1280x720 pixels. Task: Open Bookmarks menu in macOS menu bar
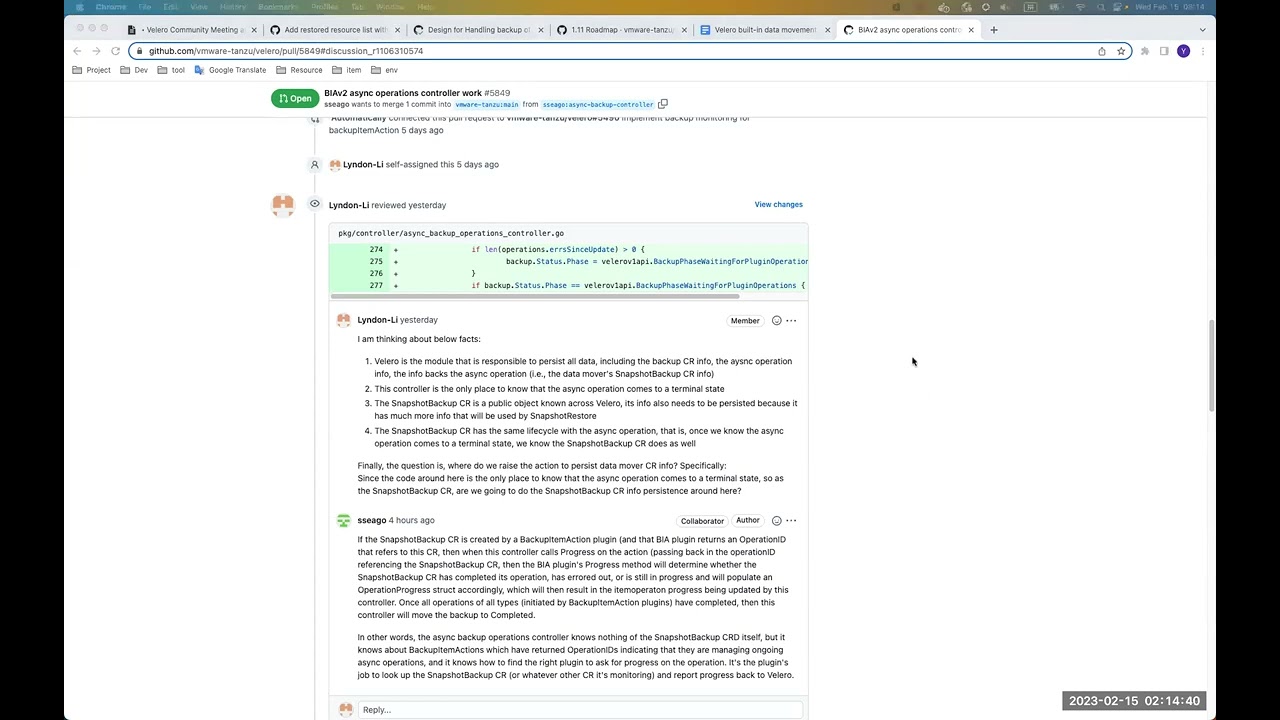(278, 7)
